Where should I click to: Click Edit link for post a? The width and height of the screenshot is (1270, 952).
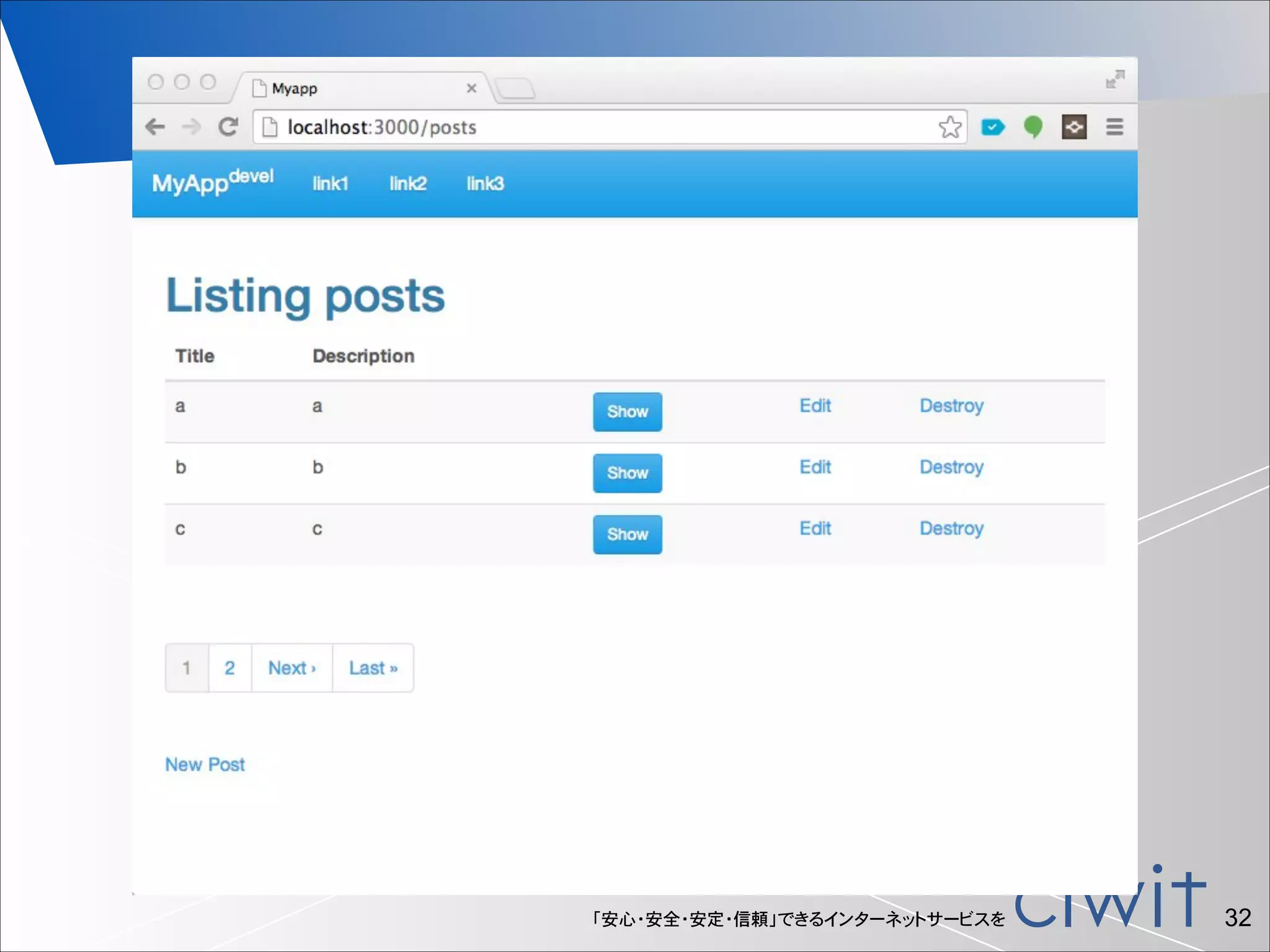click(815, 406)
